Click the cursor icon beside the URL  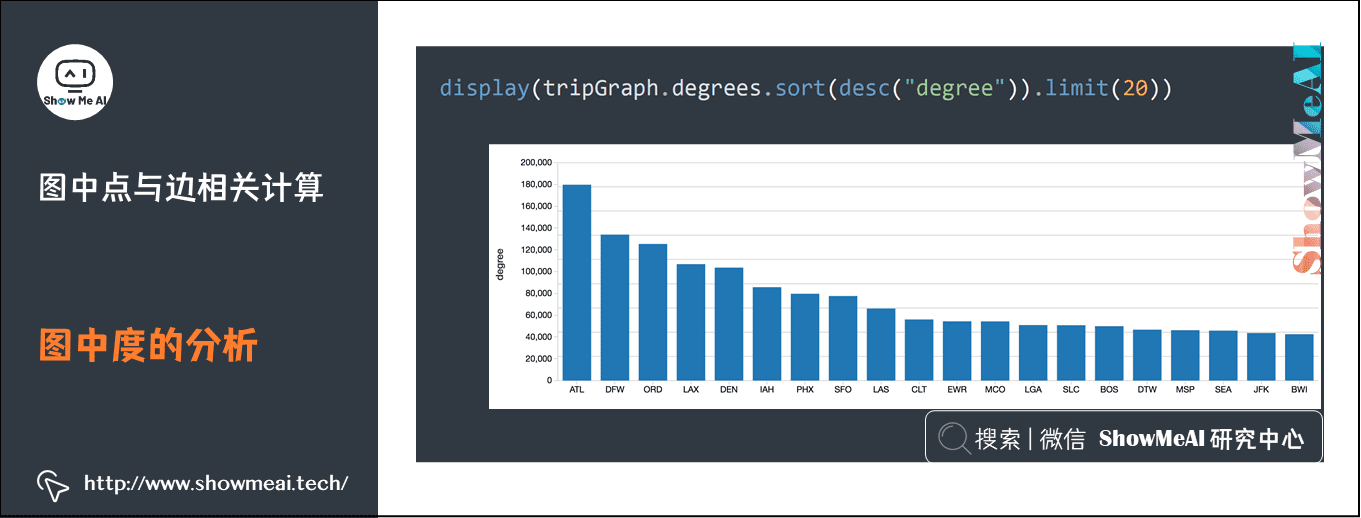tap(53, 484)
